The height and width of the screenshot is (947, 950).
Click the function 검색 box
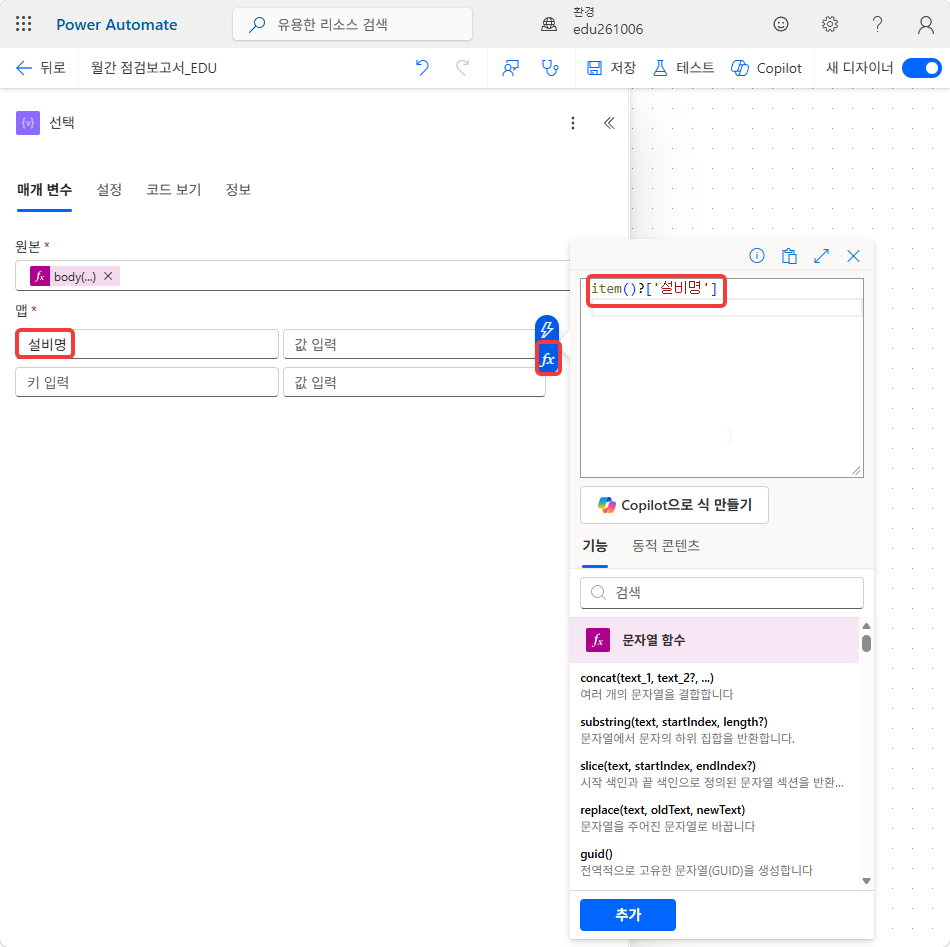(x=722, y=593)
